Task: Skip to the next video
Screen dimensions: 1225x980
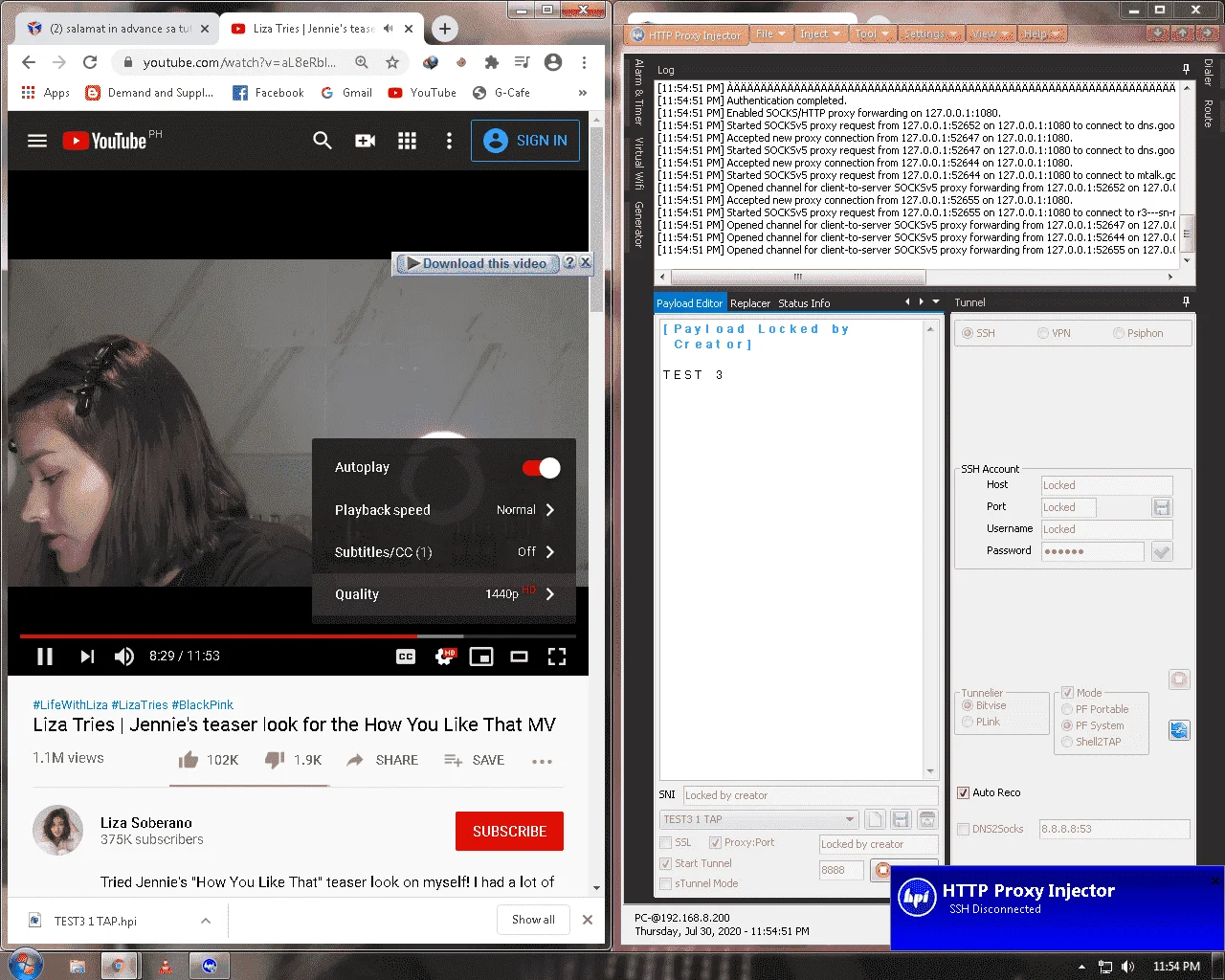Action: [87, 656]
